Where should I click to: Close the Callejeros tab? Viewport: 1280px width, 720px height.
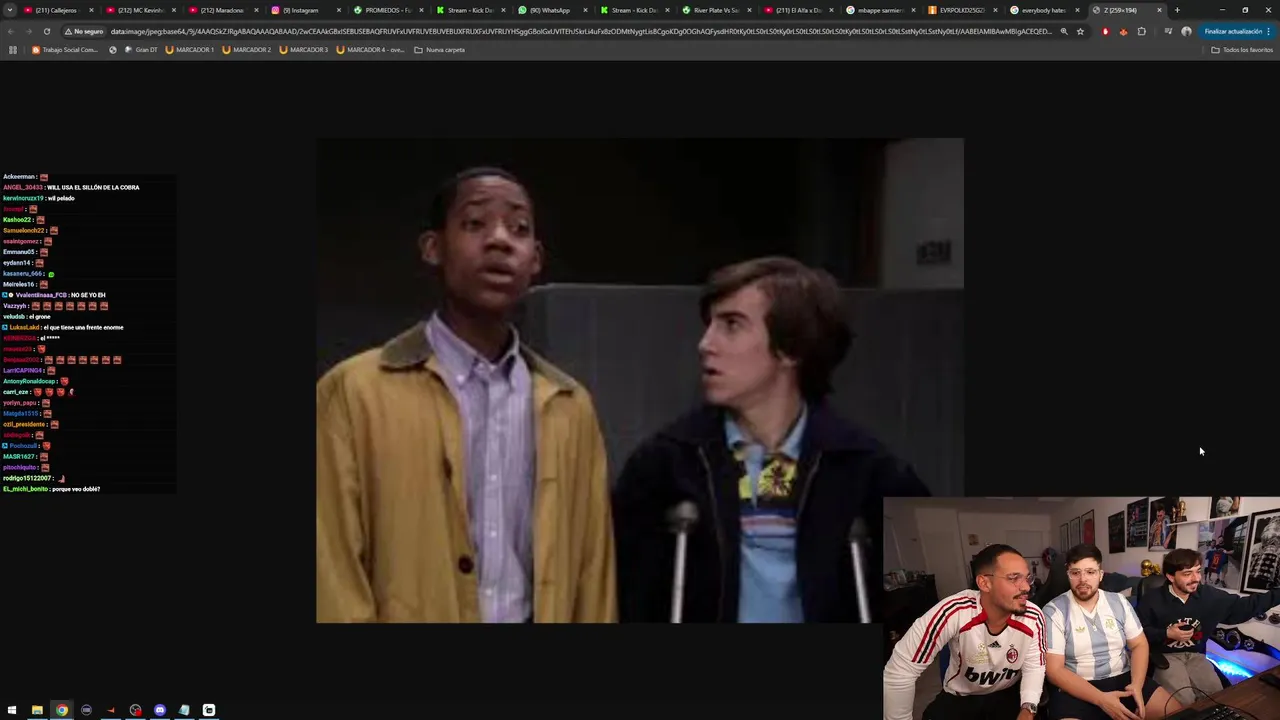(91, 10)
